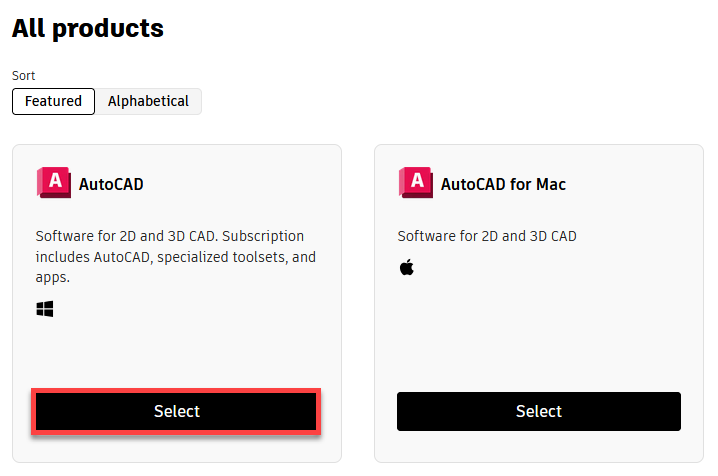Viewport: 718px width, 476px height.
Task: Click the All products heading
Action: (x=88, y=28)
